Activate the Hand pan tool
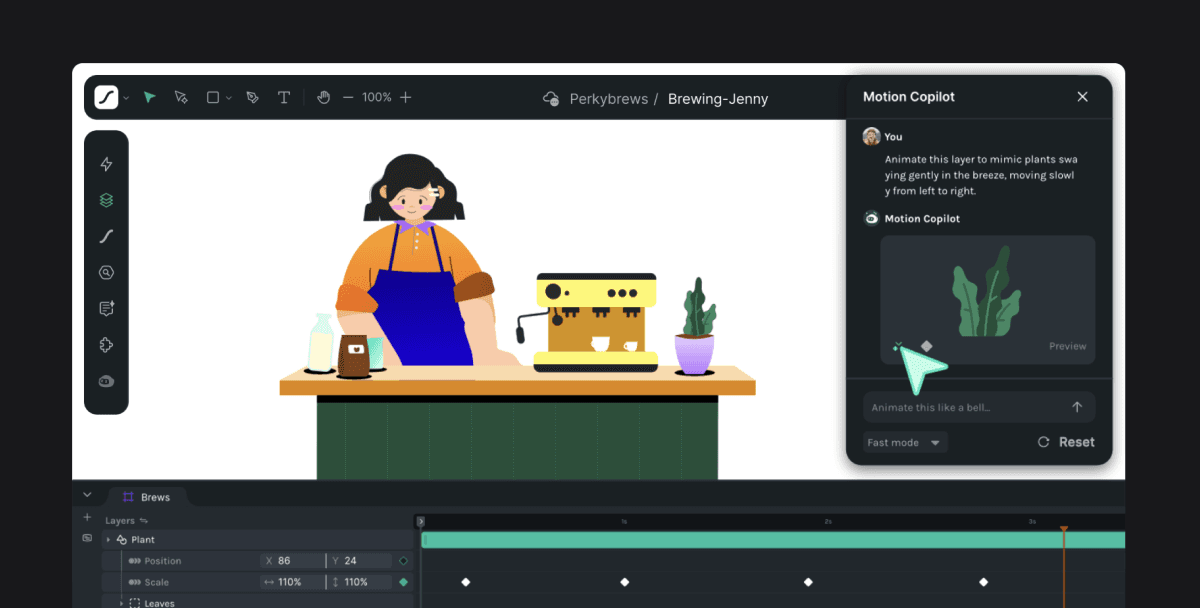The height and width of the screenshot is (608, 1200). (323, 97)
